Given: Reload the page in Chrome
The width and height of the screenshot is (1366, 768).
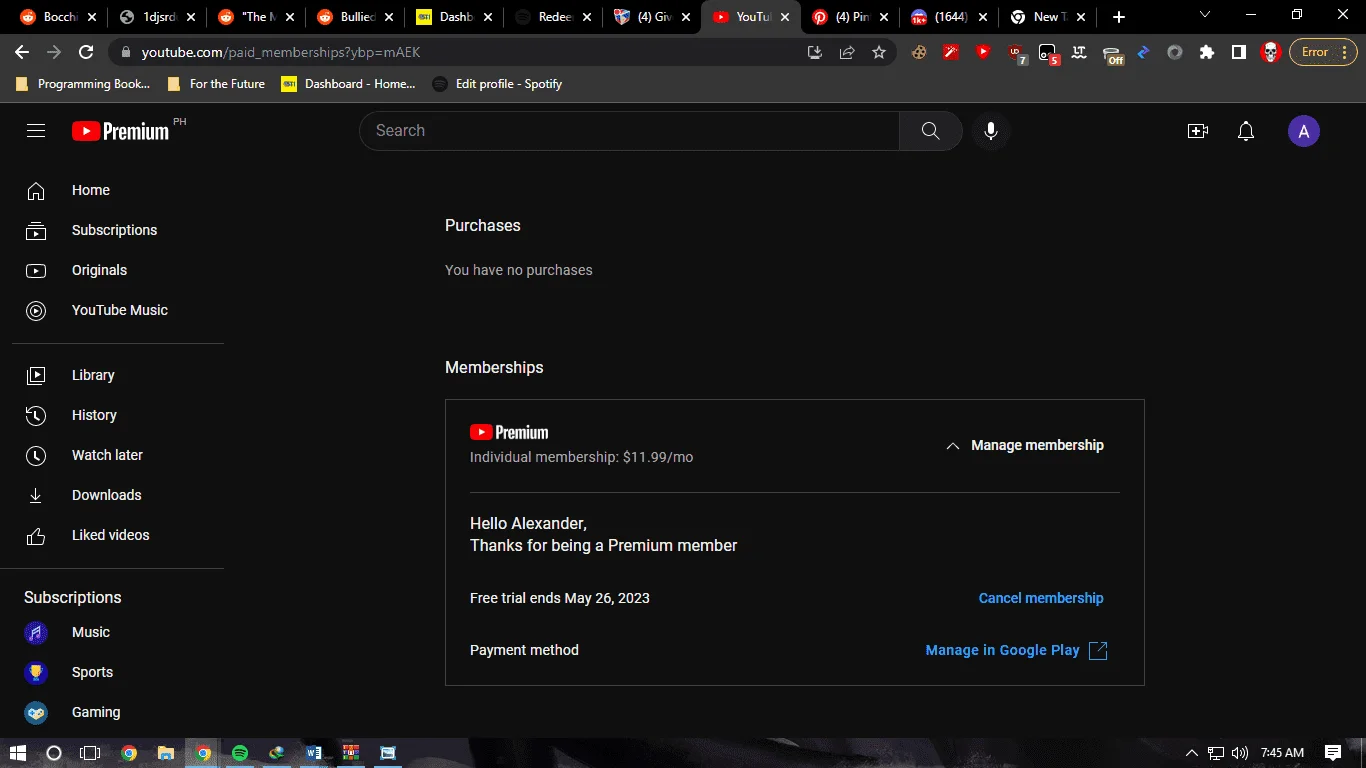Looking at the screenshot, I should click(86, 52).
